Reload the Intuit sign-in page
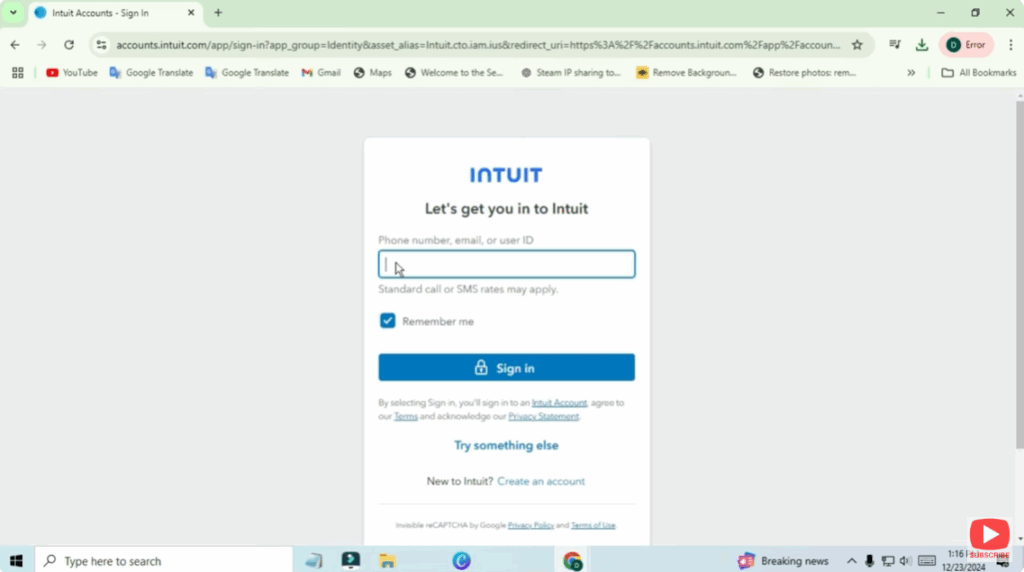 click(x=69, y=45)
